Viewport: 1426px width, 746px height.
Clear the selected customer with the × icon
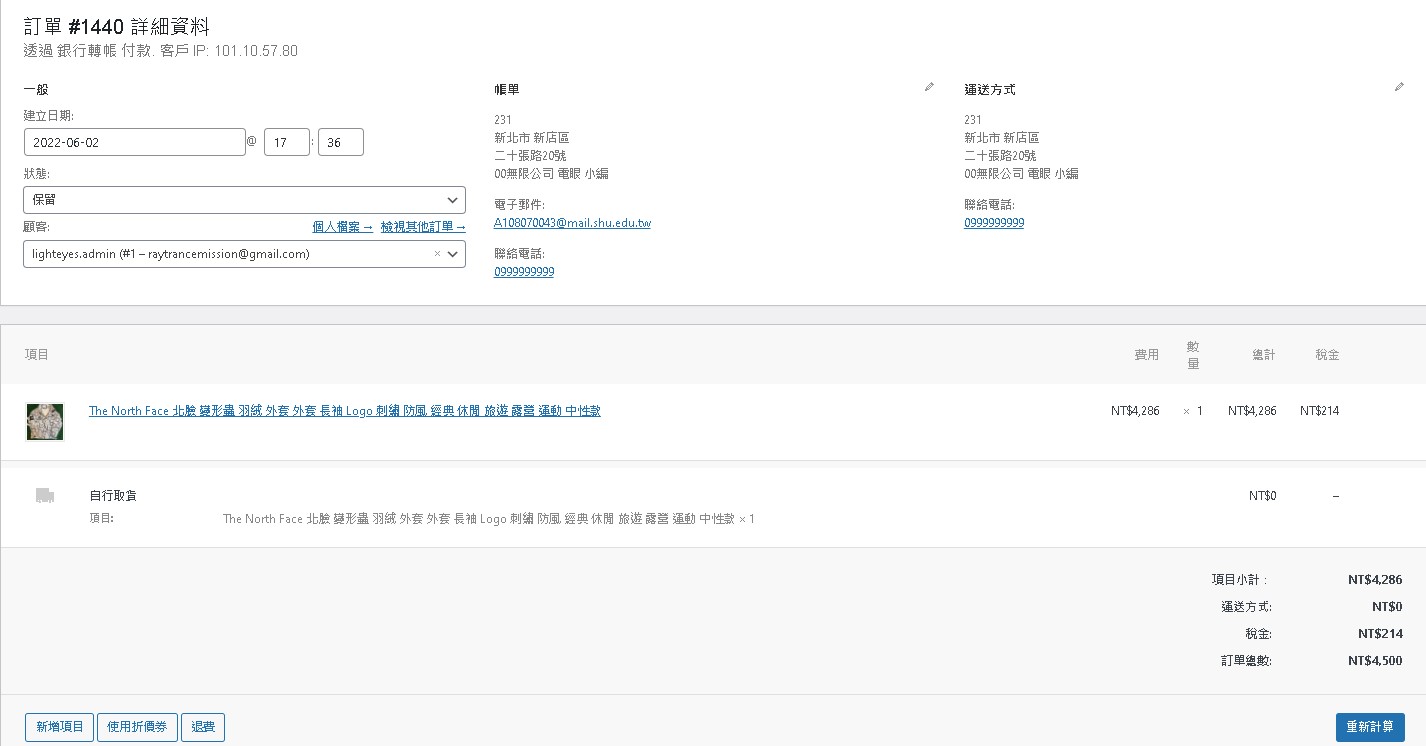(437, 254)
